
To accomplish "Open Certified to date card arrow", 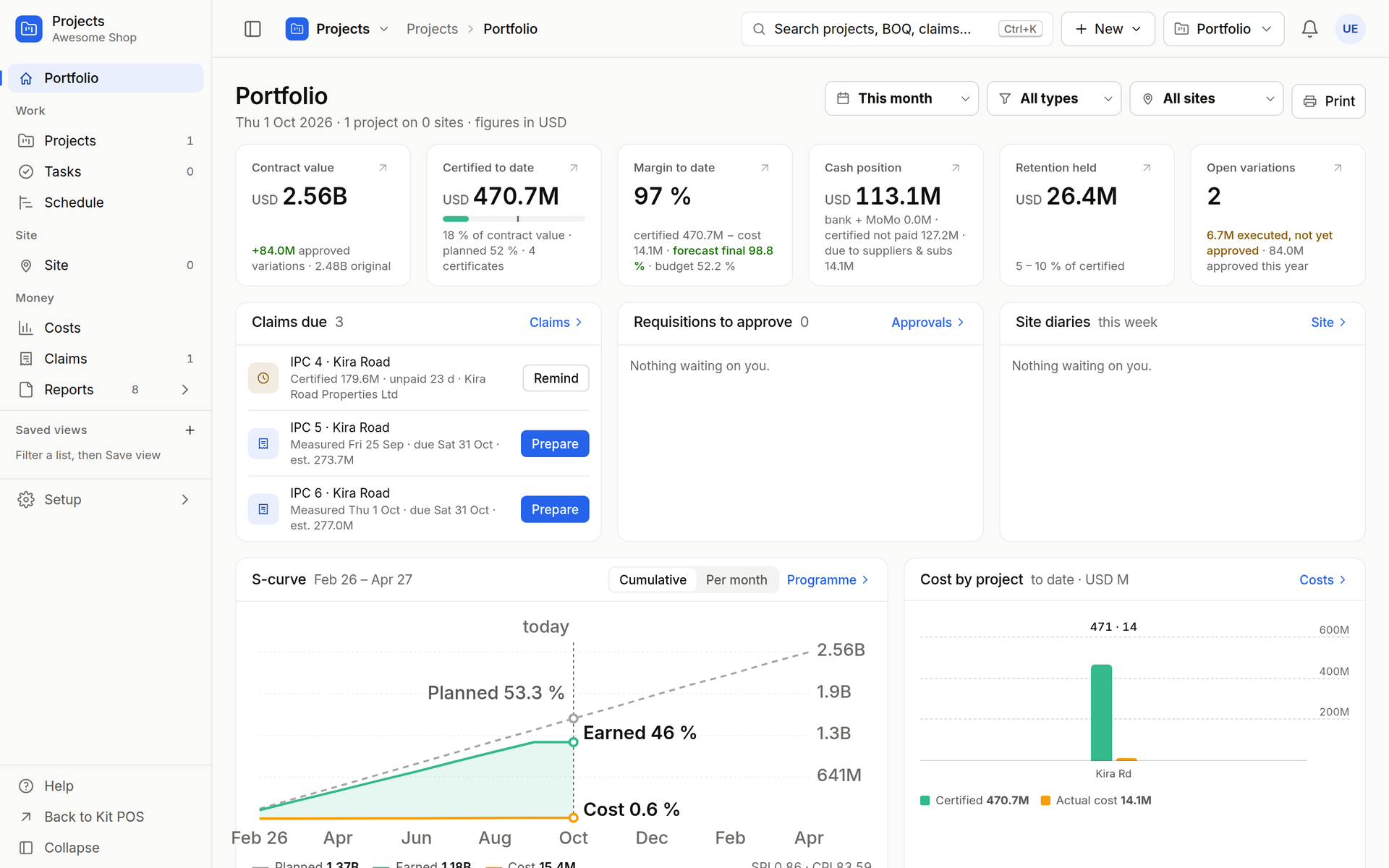I will pos(574,168).
